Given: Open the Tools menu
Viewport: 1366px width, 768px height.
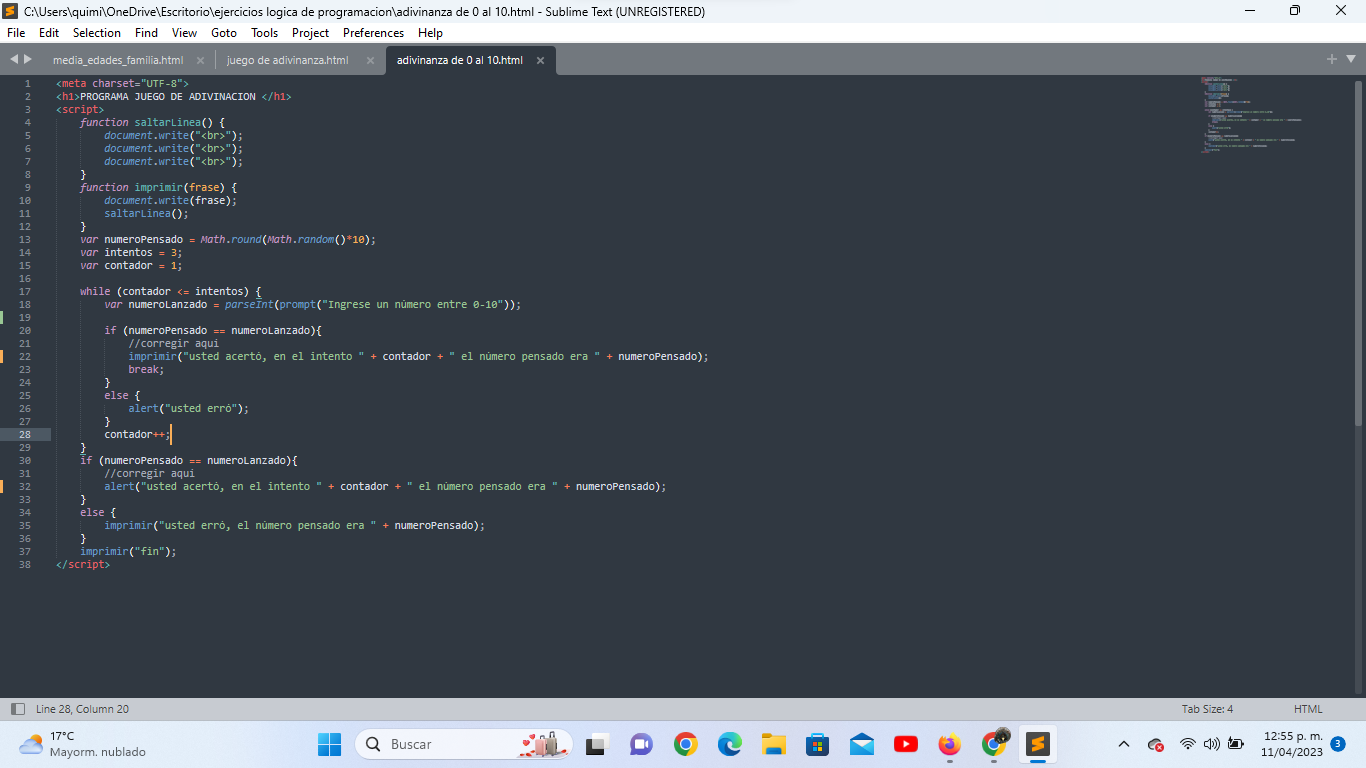Looking at the screenshot, I should 265,33.
